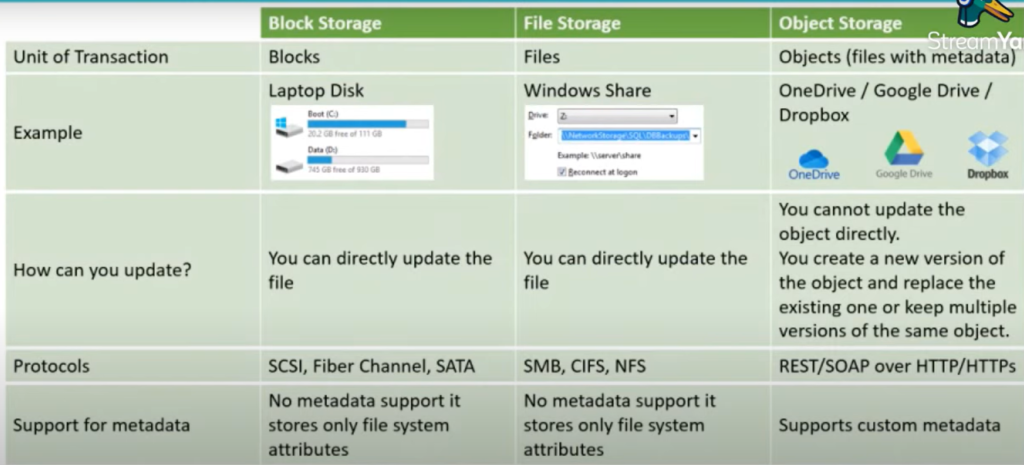Click the Unit of Transaction row label
1024x465 pixels.
91,57
